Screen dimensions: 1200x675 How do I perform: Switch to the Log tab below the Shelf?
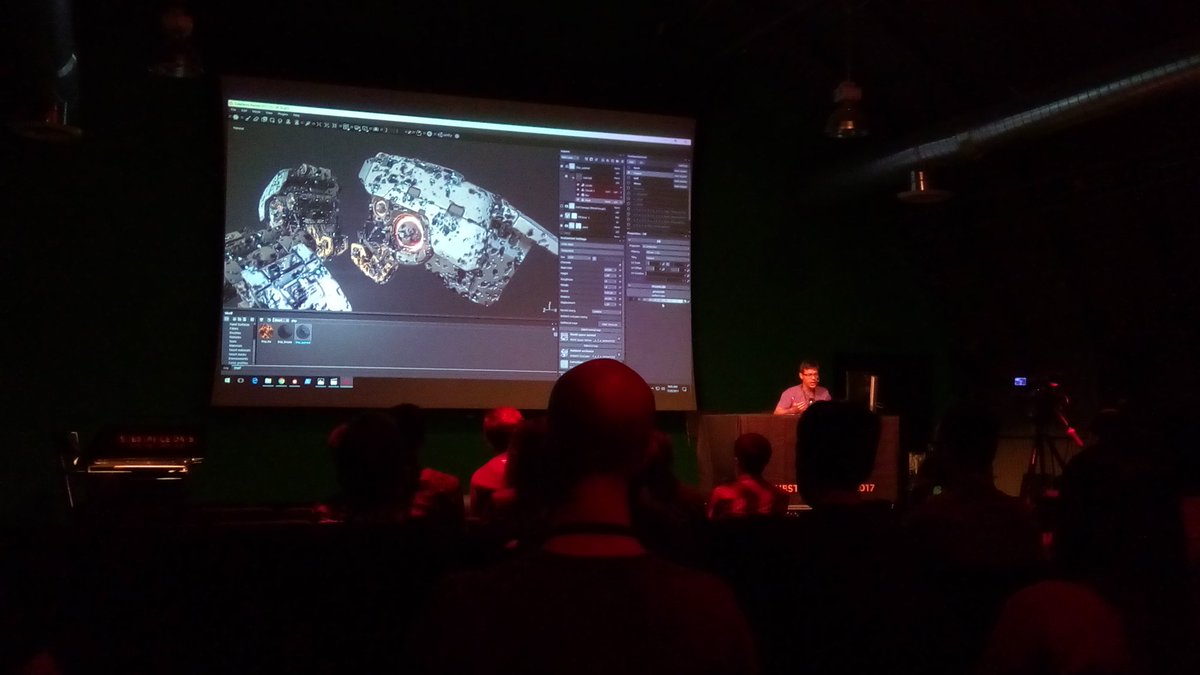pyautogui.click(x=226, y=368)
